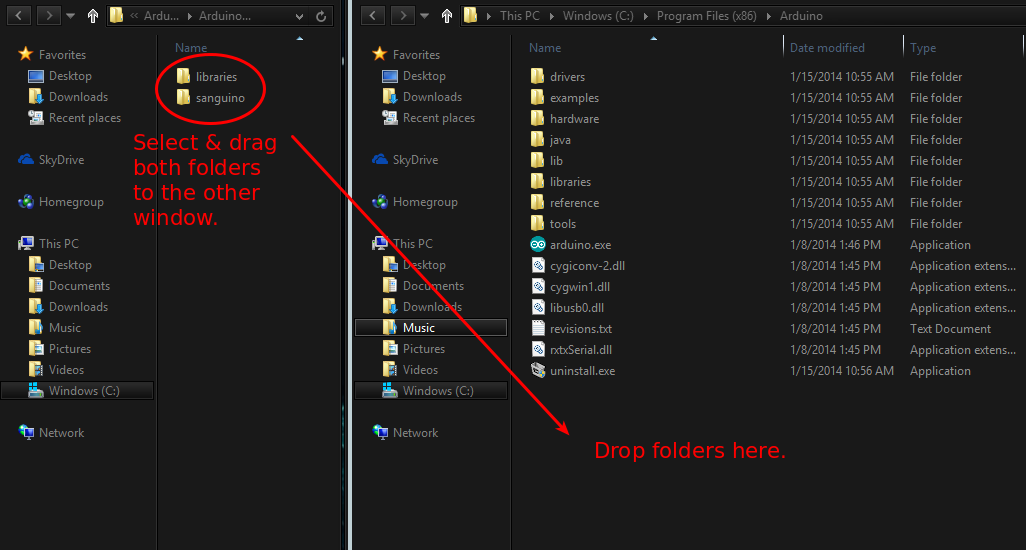Go back using right window back arrow
Image resolution: width=1026 pixels, height=550 pixels.
point(373,16)
